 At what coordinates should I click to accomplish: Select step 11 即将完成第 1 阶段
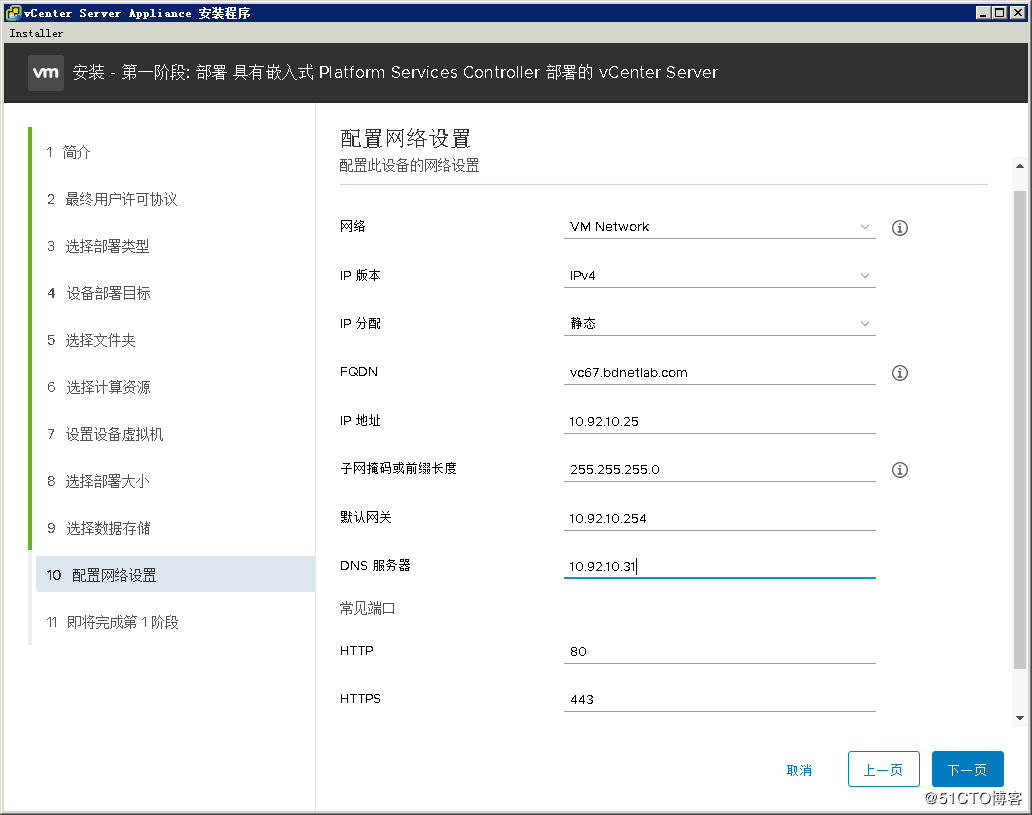pyautogui.click(x=113, y=622)
